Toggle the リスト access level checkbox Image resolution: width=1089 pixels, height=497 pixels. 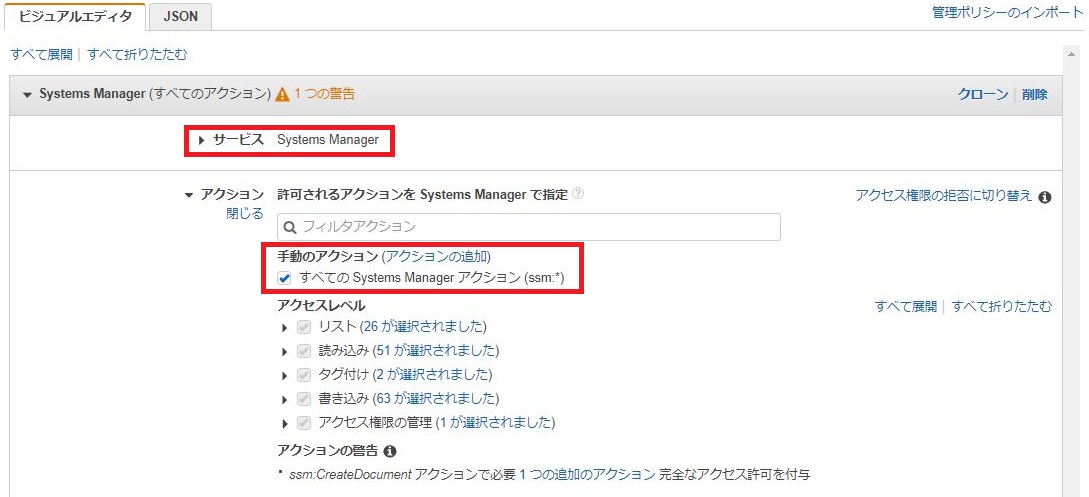pos(304,327)
